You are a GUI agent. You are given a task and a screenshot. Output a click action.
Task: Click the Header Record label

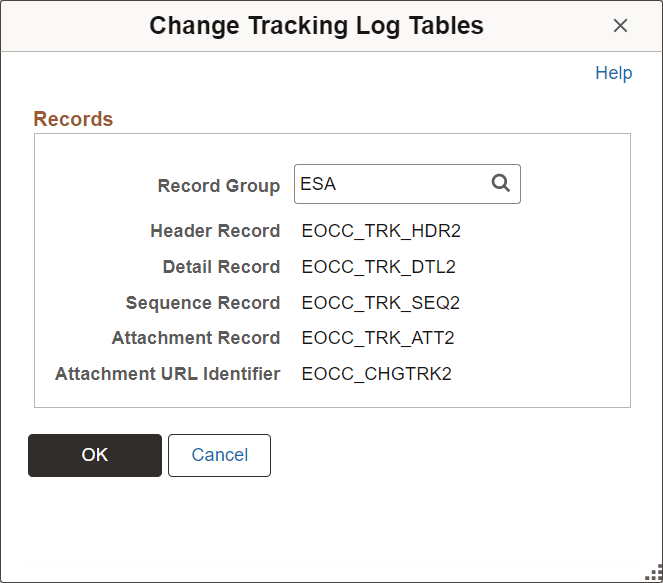(x=215, y=231)
